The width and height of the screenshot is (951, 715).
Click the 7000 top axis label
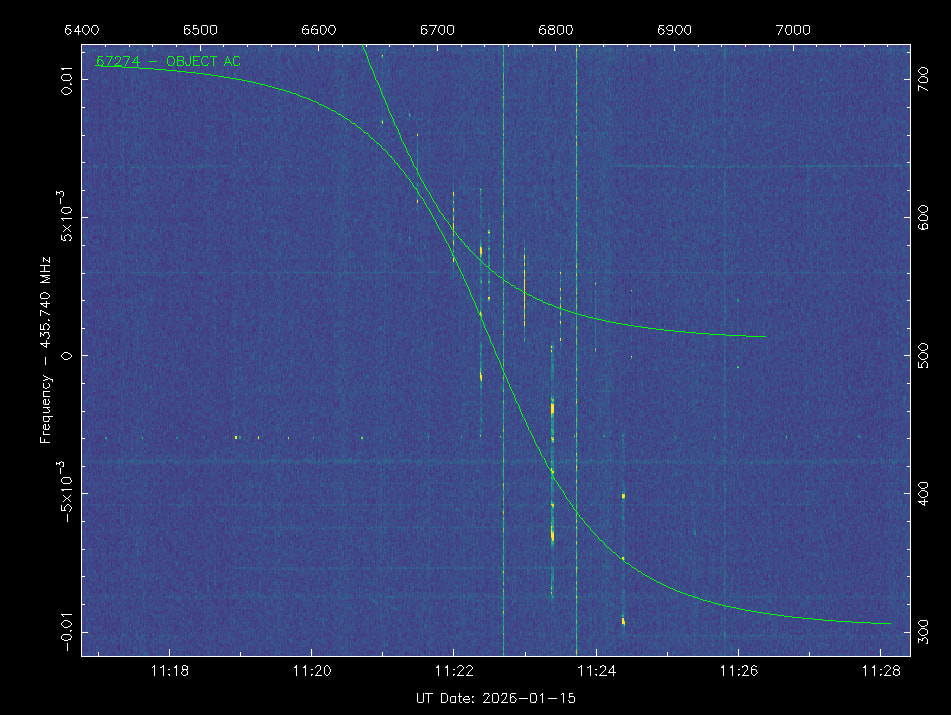pos(793,29)
